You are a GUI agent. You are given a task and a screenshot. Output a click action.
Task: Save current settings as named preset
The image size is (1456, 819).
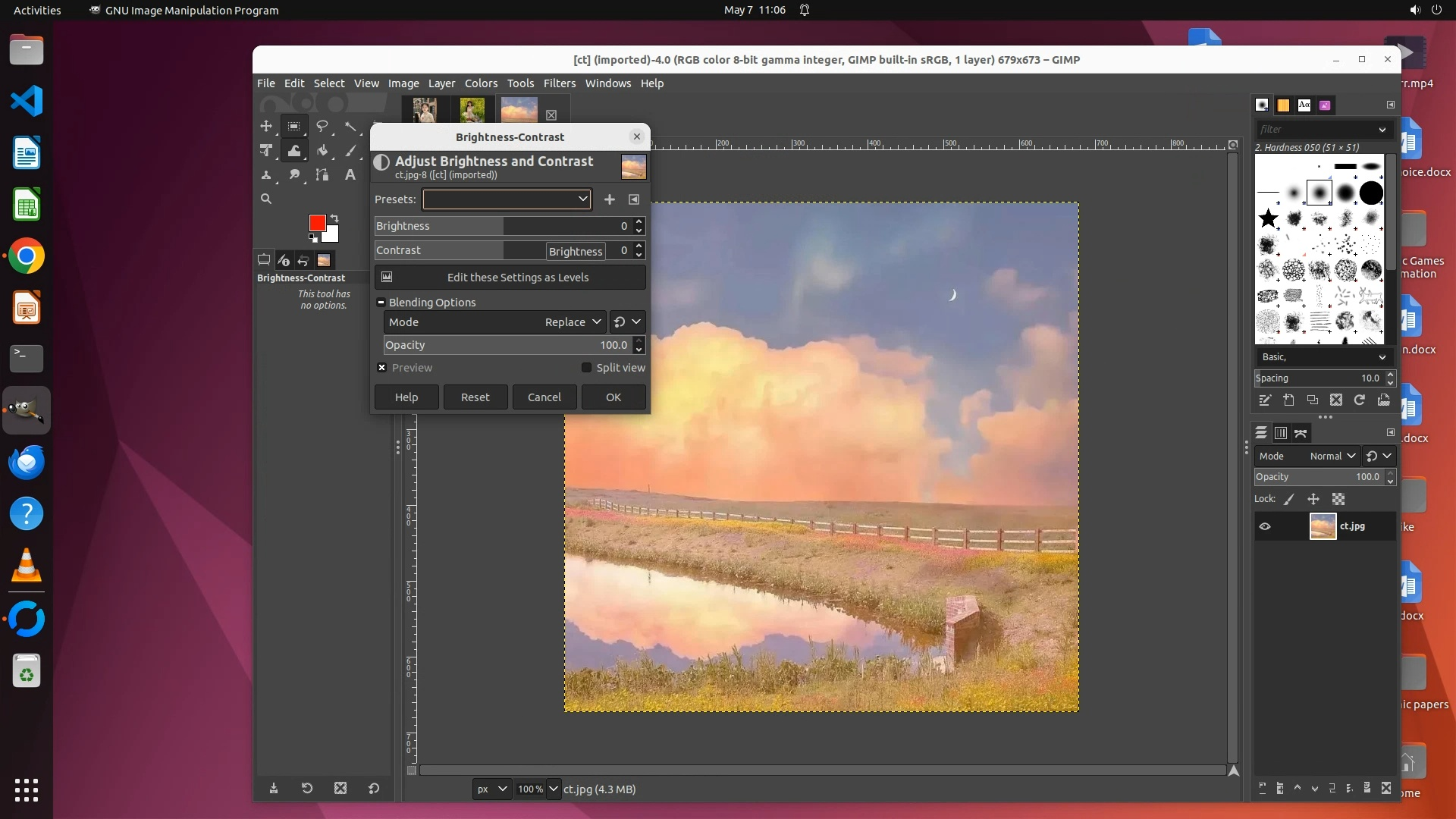coord(609,199)
